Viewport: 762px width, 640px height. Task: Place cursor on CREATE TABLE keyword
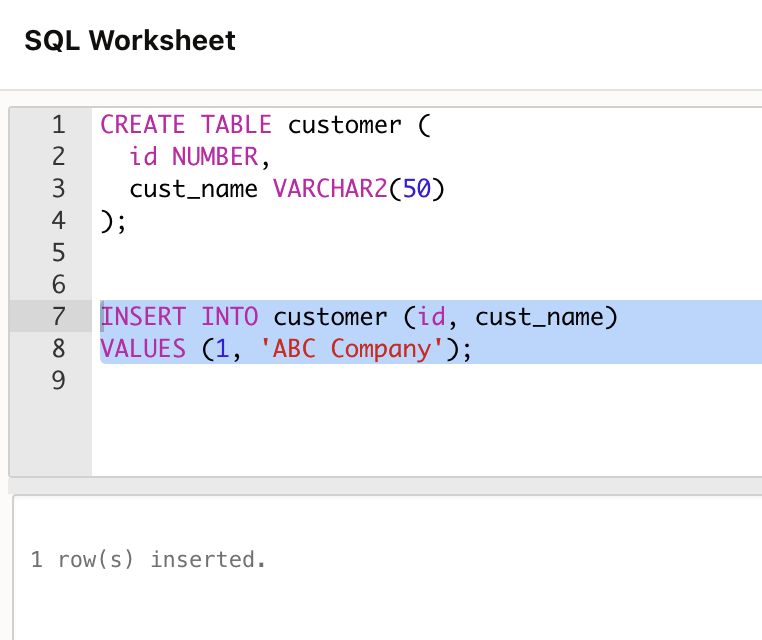[185, 125]
